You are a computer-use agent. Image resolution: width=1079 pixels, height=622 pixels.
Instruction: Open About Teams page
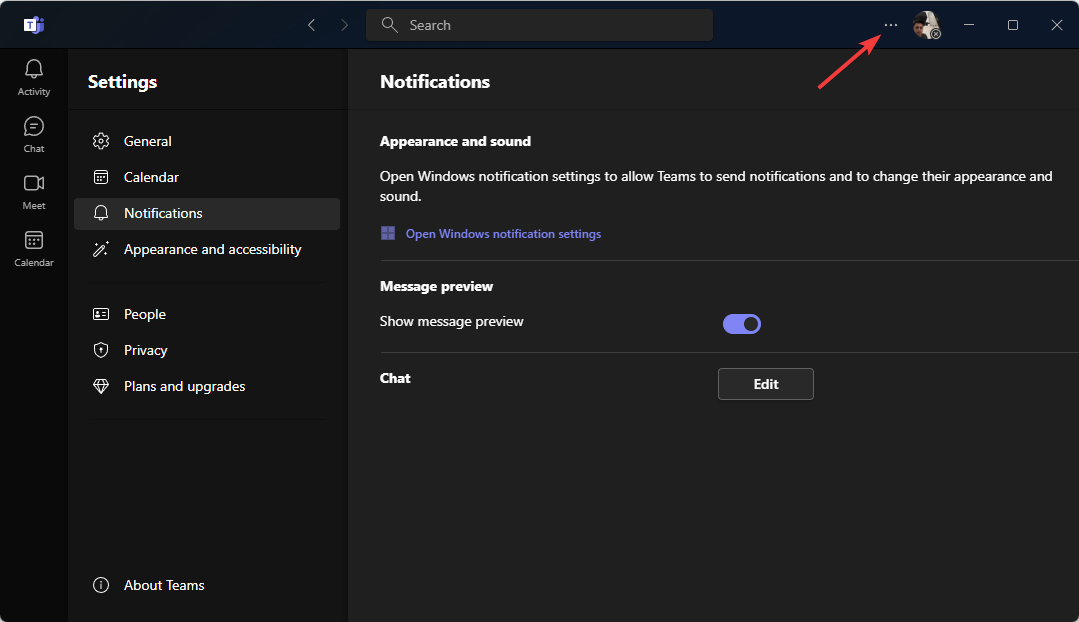pos(206,585)
